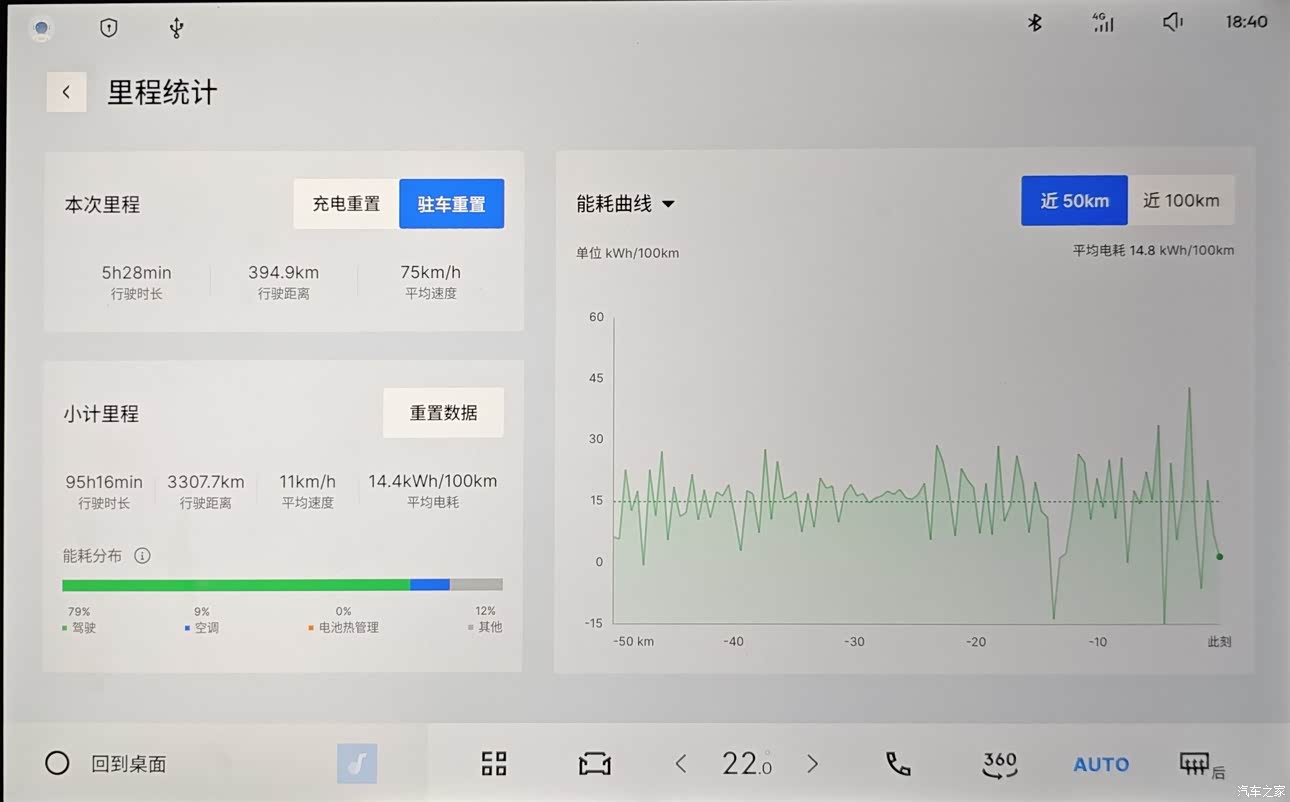Screen dimensions: 1290x802
Task: Open Bluetooth settings from status bar
Action: [1035, 22]
